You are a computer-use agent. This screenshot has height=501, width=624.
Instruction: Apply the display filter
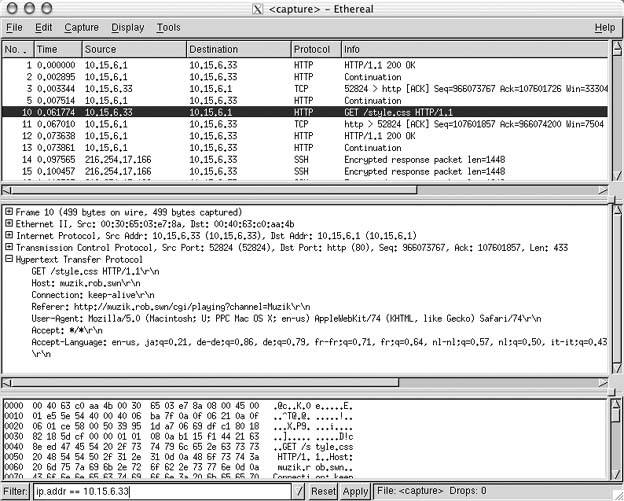point(355,492)
